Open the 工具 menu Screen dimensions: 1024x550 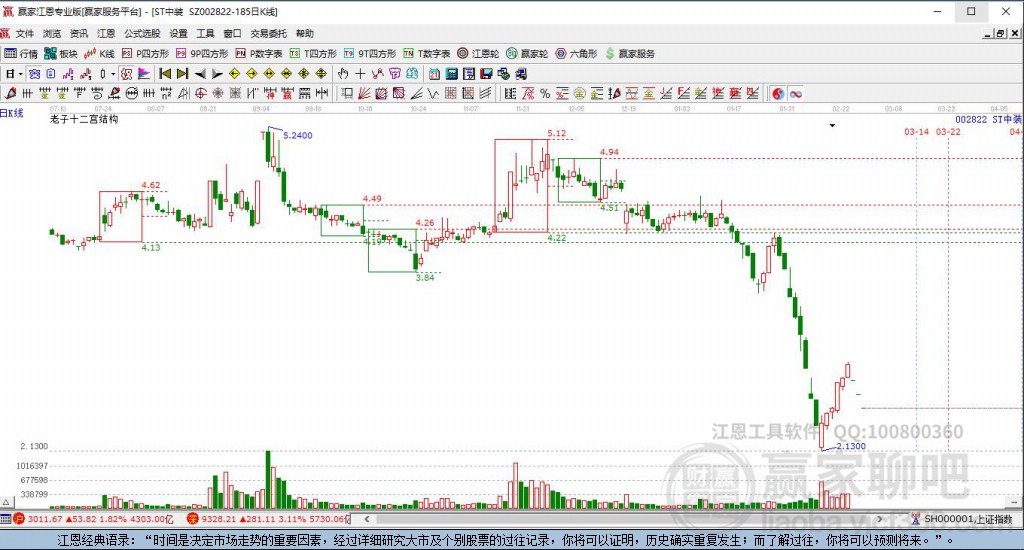pos(206,33)
